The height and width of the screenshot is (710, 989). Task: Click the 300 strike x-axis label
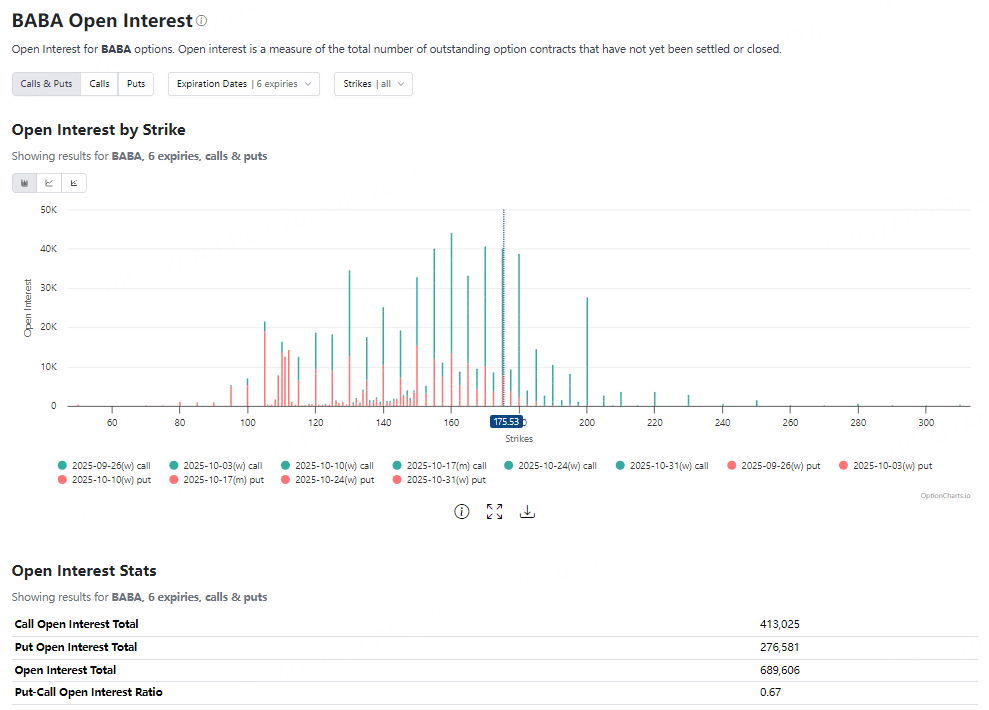(926, 422)
